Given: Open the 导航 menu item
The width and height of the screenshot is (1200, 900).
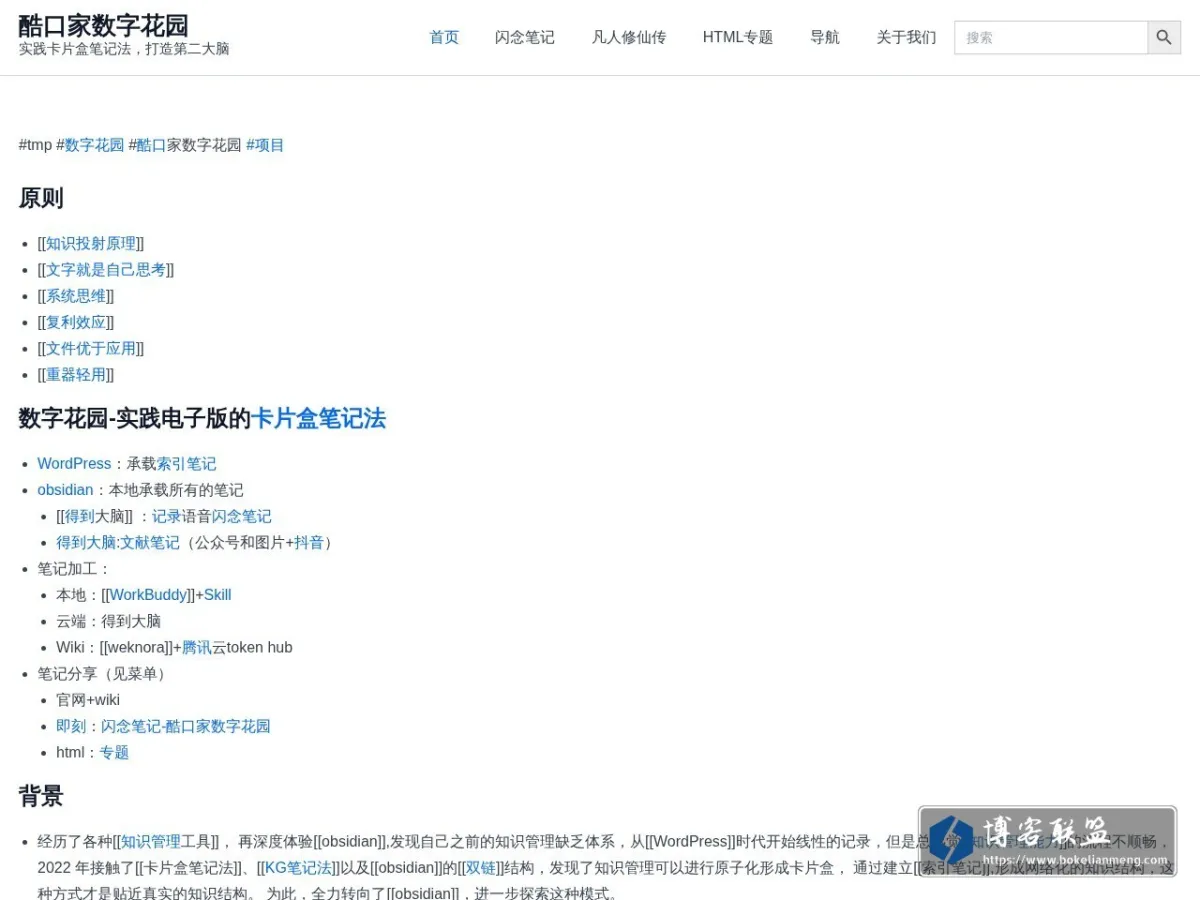Looking at the screenshot, I should (825, 37).
